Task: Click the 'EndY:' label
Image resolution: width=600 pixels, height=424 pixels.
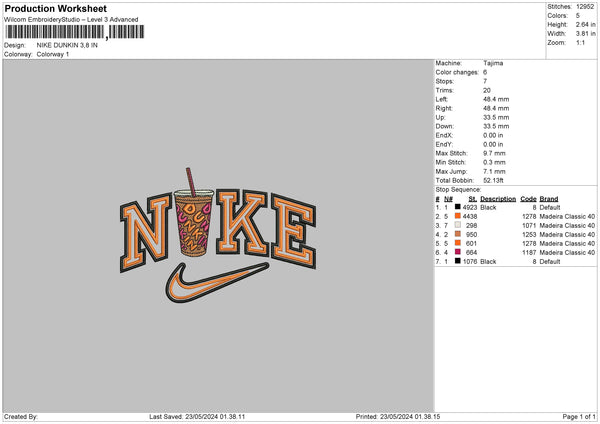Action: (444, 145)
